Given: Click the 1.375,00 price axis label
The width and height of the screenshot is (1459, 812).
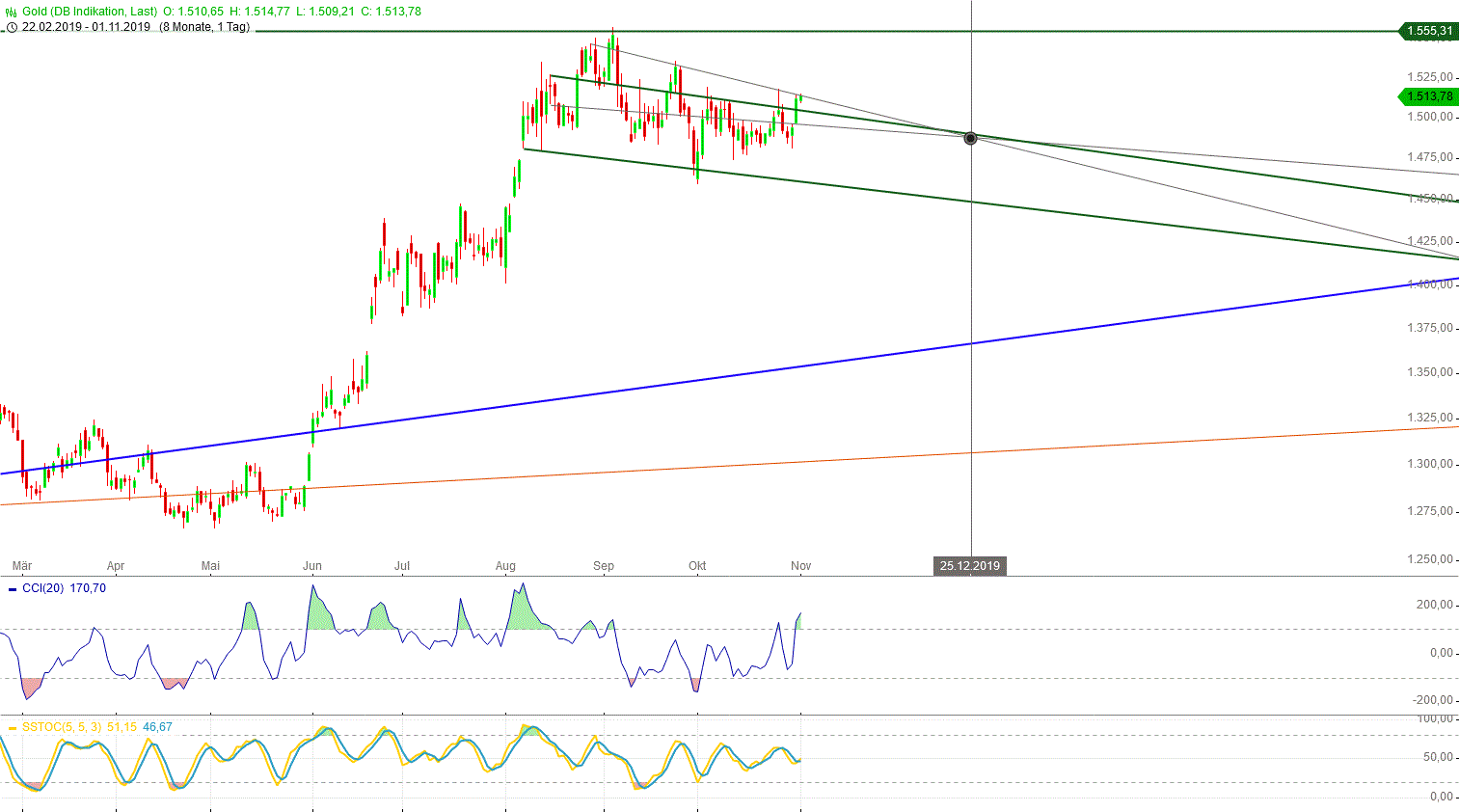Looking at the screenshot, I should click(1430, 328).
